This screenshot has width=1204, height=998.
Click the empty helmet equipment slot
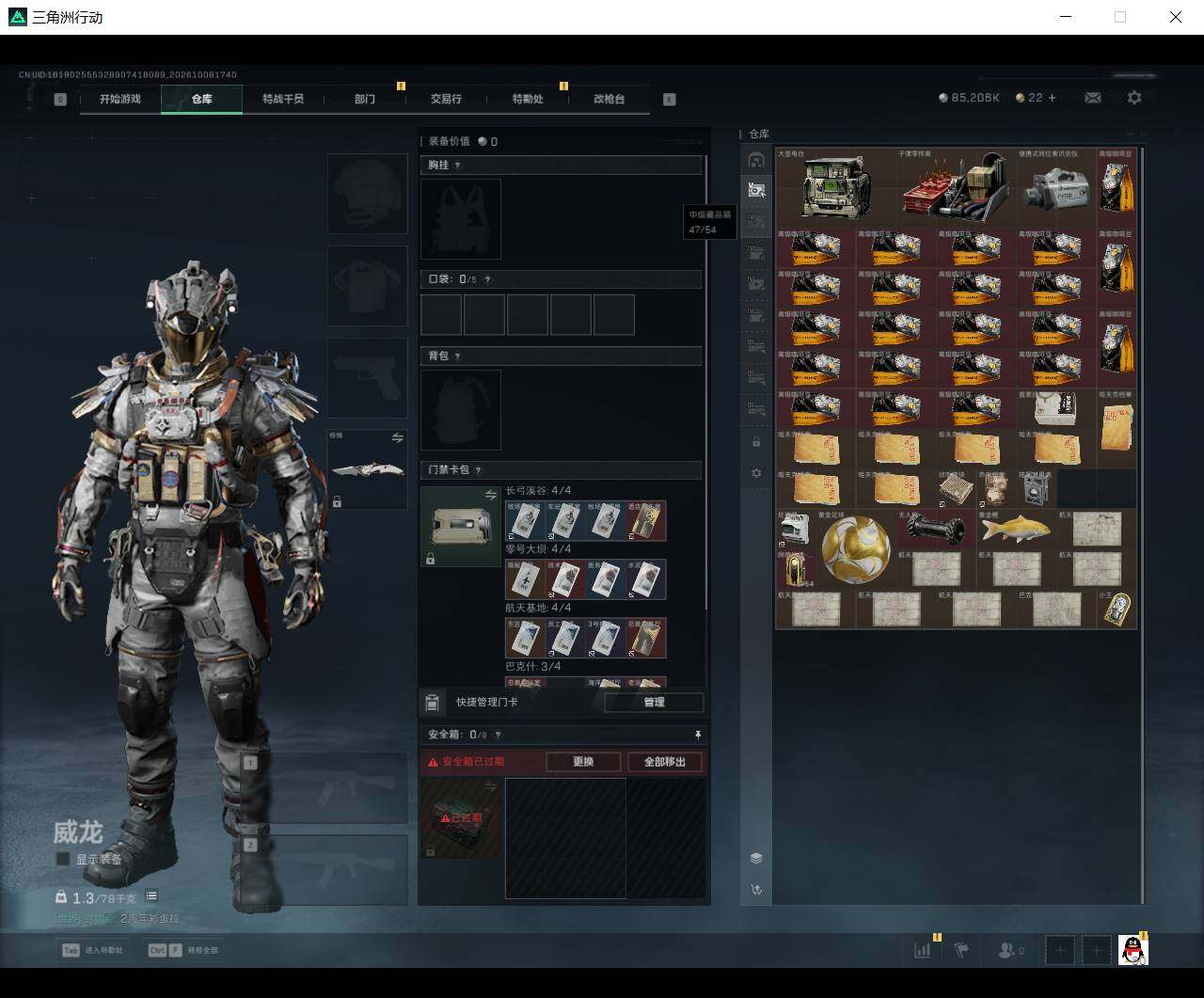pyautogui.click(x=368, y=194)
